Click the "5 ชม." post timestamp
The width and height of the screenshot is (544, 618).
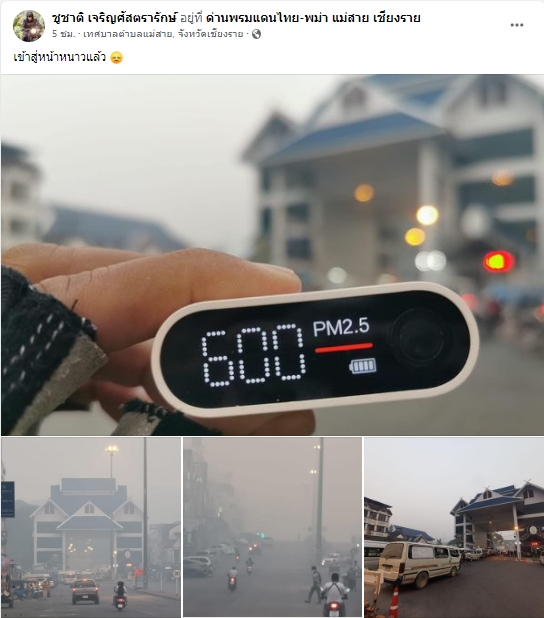(63, 34)
